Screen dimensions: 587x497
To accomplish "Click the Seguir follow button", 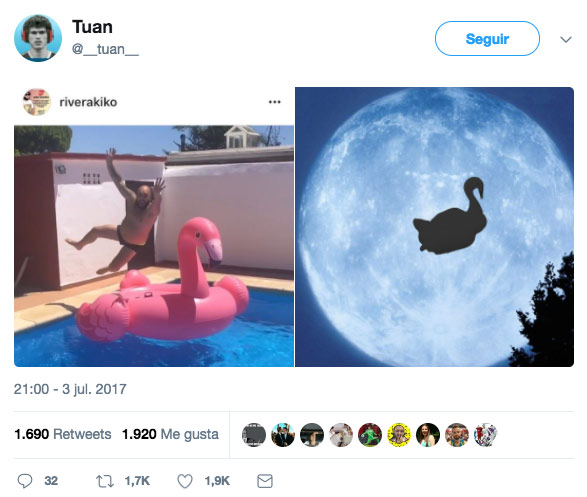I will 487,39.
